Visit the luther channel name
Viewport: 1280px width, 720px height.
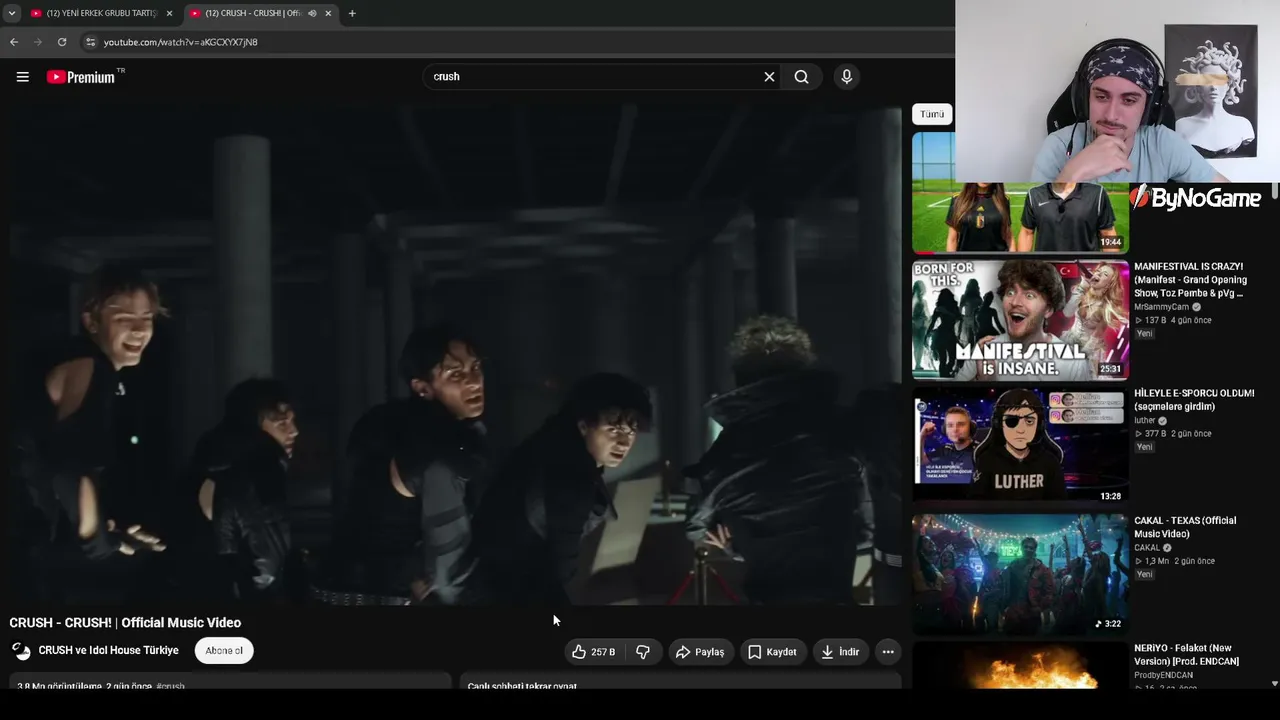[1145, 421]
